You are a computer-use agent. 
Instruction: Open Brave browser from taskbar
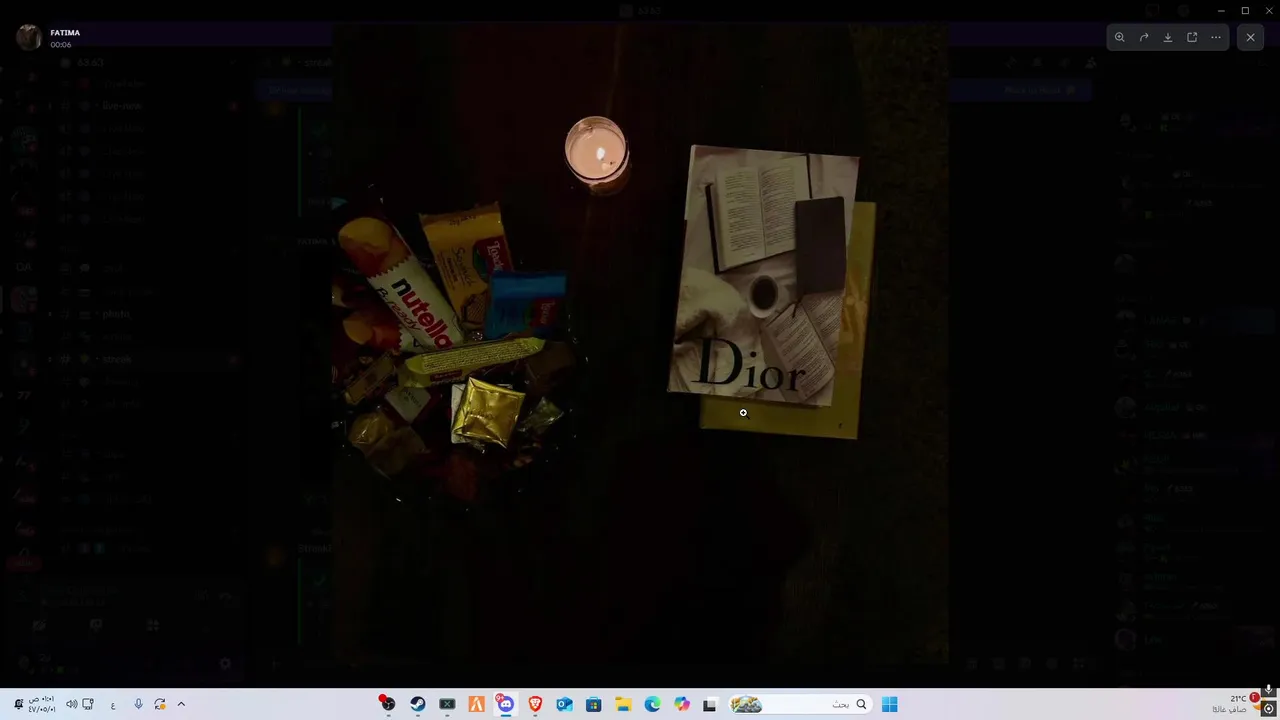pyautogui.click(x=535, y=704)
